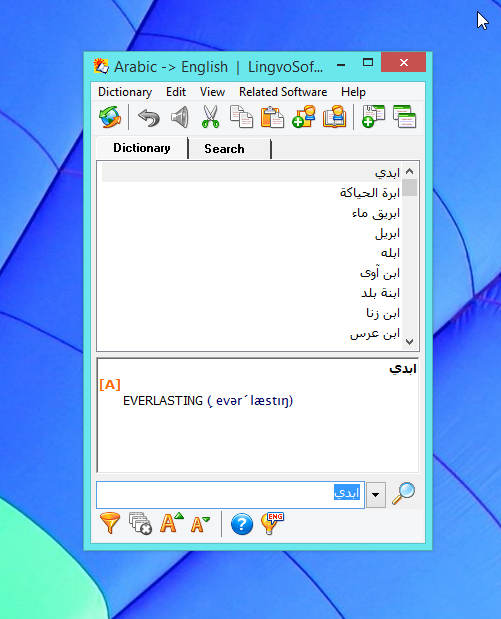Cut text using the scissors icon
The height and width of the screenshot is (619, 501).
tap(210, 117)
